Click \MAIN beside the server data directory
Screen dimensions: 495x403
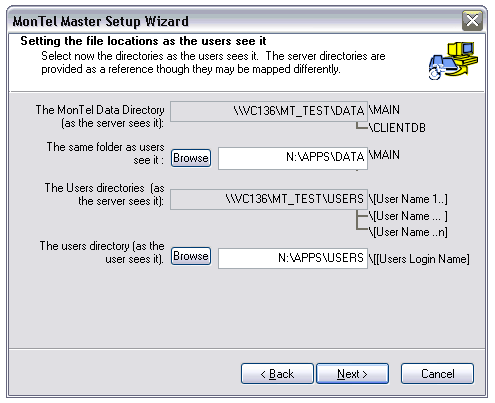pyautogui.click(x=384, y=110)
